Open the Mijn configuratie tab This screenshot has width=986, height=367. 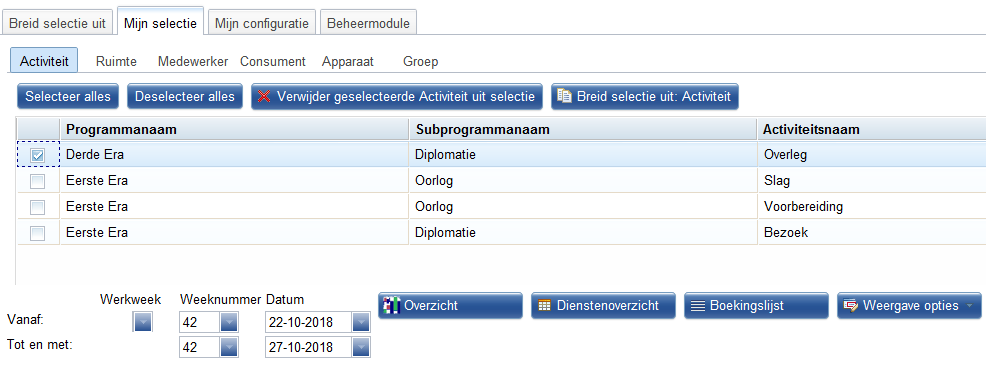tap(262, 24)
